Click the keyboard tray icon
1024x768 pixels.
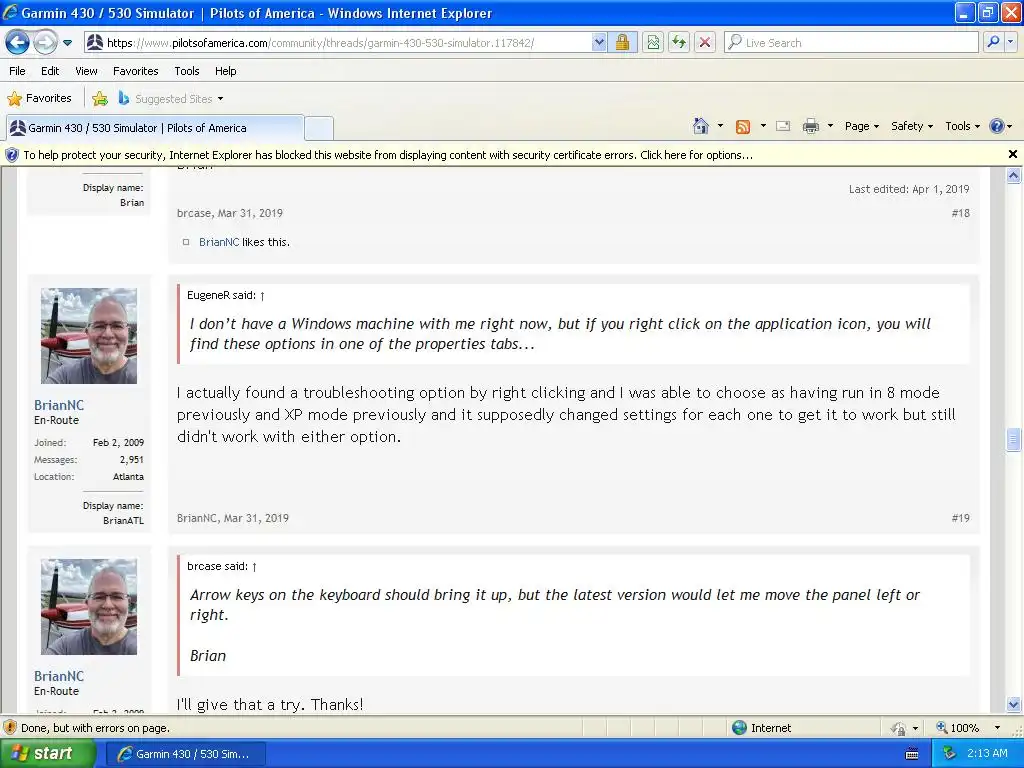point(912,754)
